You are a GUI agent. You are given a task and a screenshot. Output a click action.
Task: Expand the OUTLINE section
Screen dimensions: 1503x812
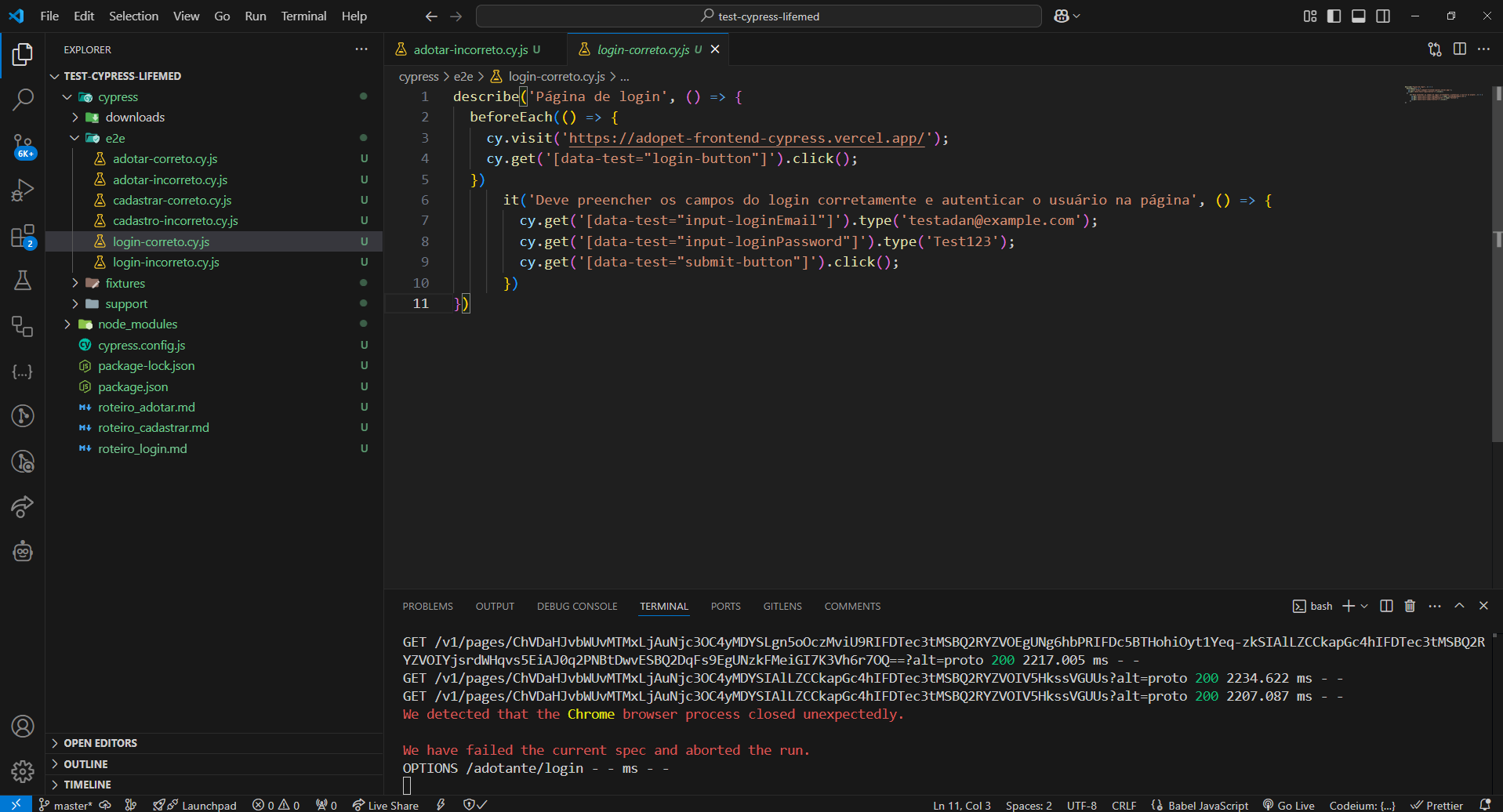tap(214, 764)
